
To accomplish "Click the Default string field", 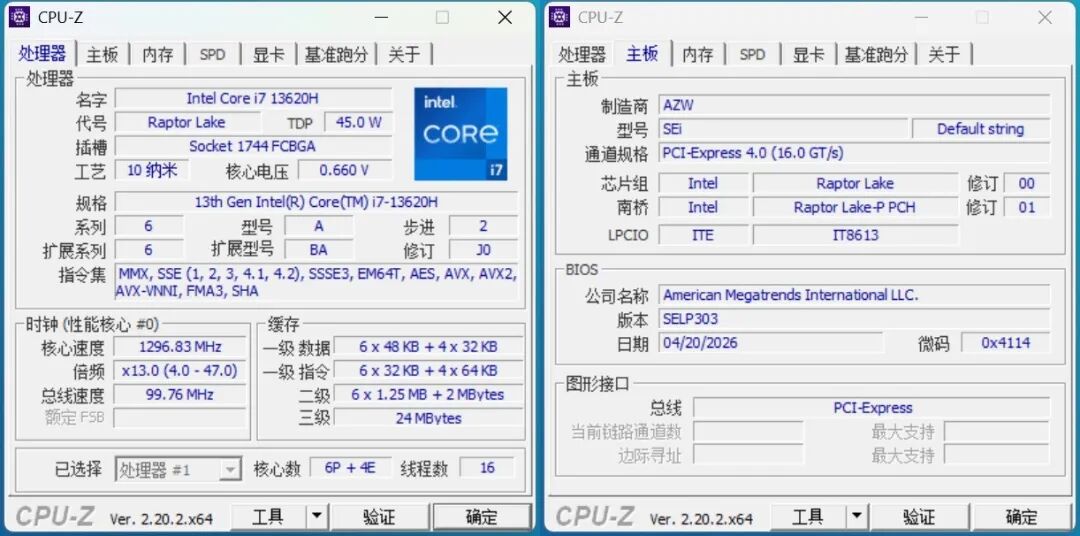I will 981,129.
